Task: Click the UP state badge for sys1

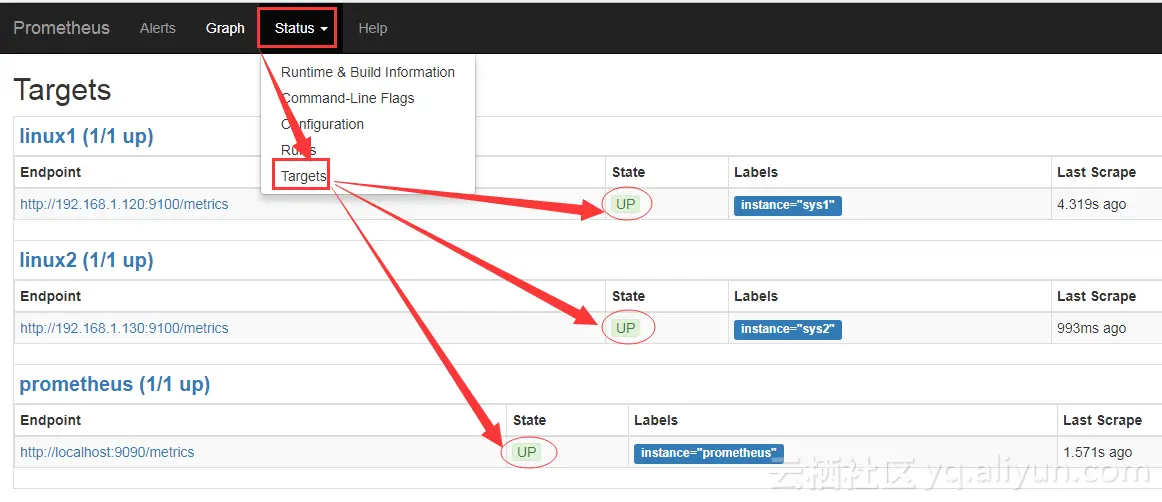Action: [x=626, y=205]
